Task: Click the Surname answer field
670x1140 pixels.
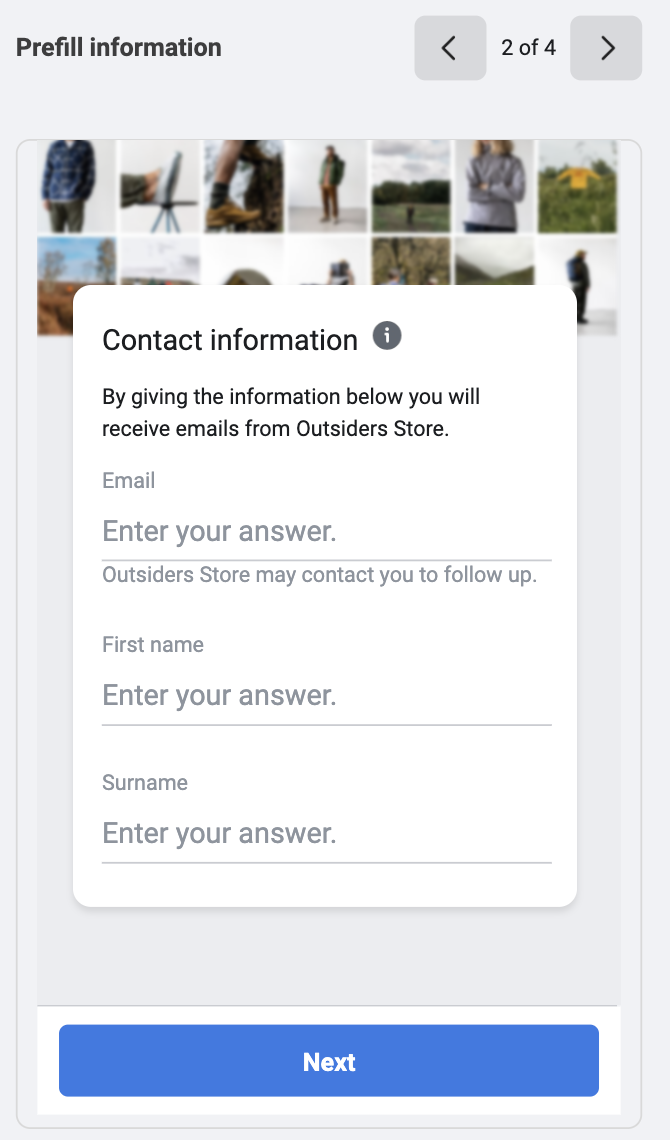Action: click(x=326, y=834)
